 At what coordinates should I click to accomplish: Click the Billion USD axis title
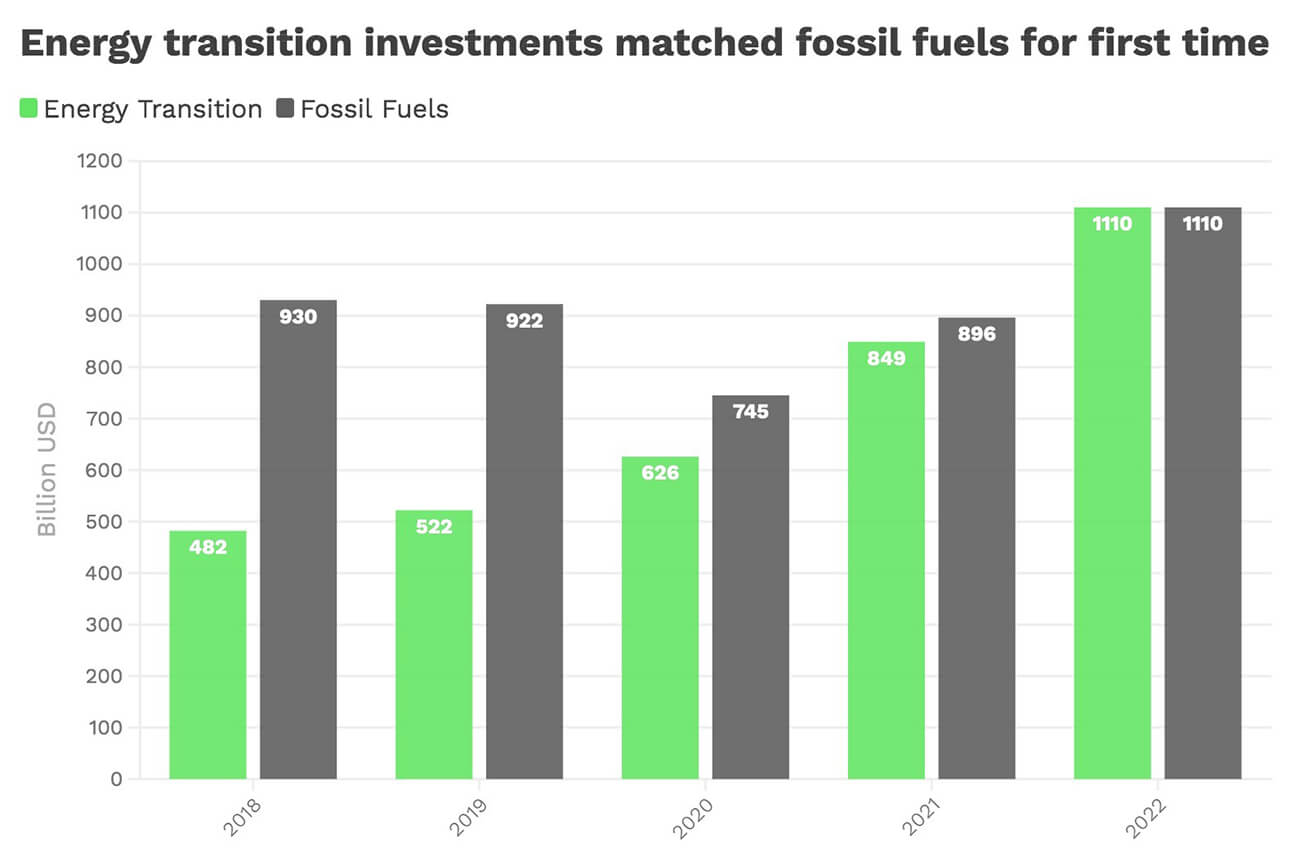pyautogui.click(x=47, y=469)
